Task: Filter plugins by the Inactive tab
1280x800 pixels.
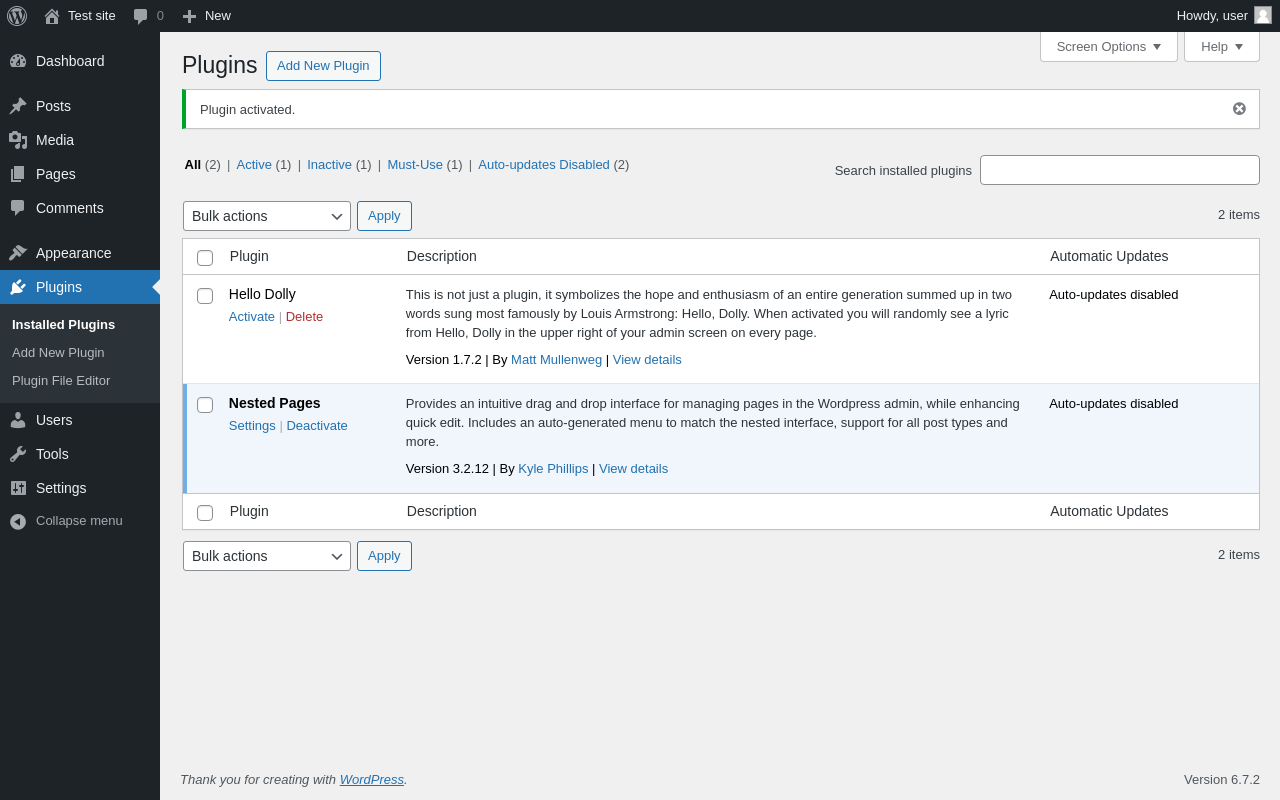Action: [x=329, y=165]
